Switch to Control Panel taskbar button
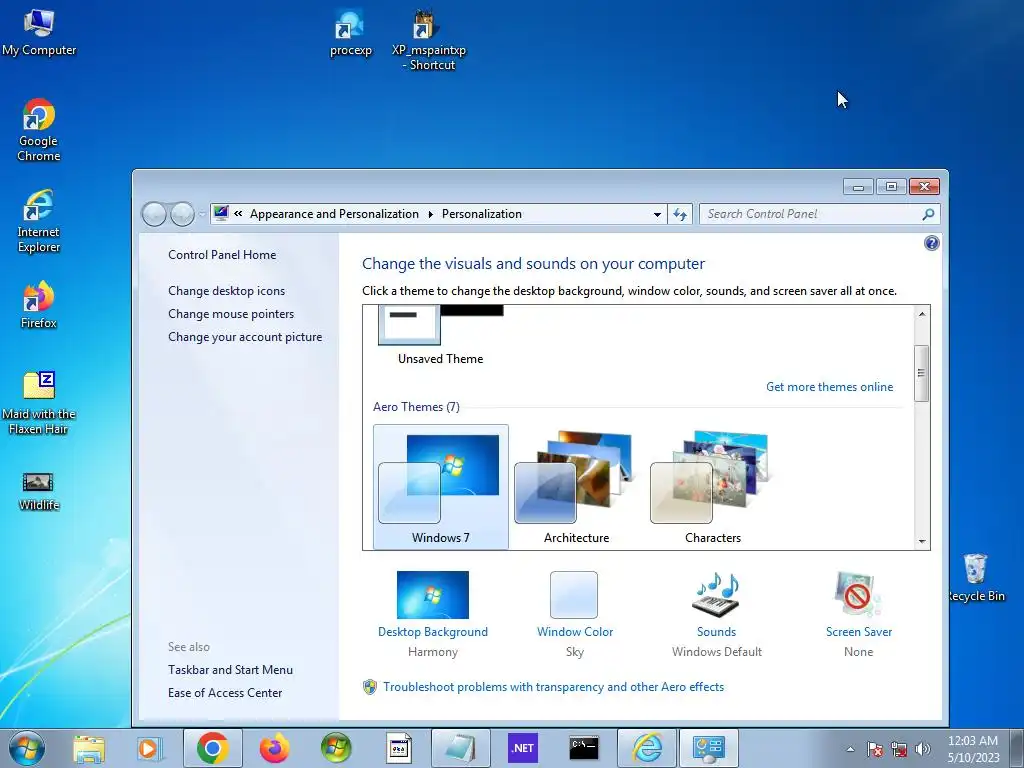This screenshot has height=768, width=1024. (709, 748)
